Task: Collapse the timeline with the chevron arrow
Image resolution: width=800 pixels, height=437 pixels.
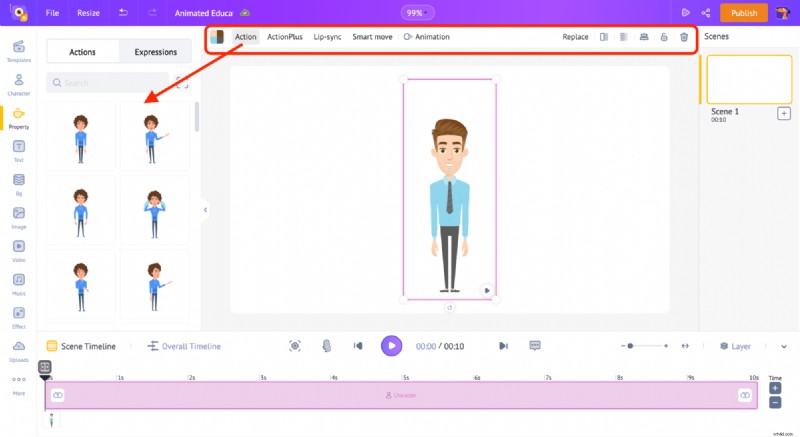Action: (784, 346)
